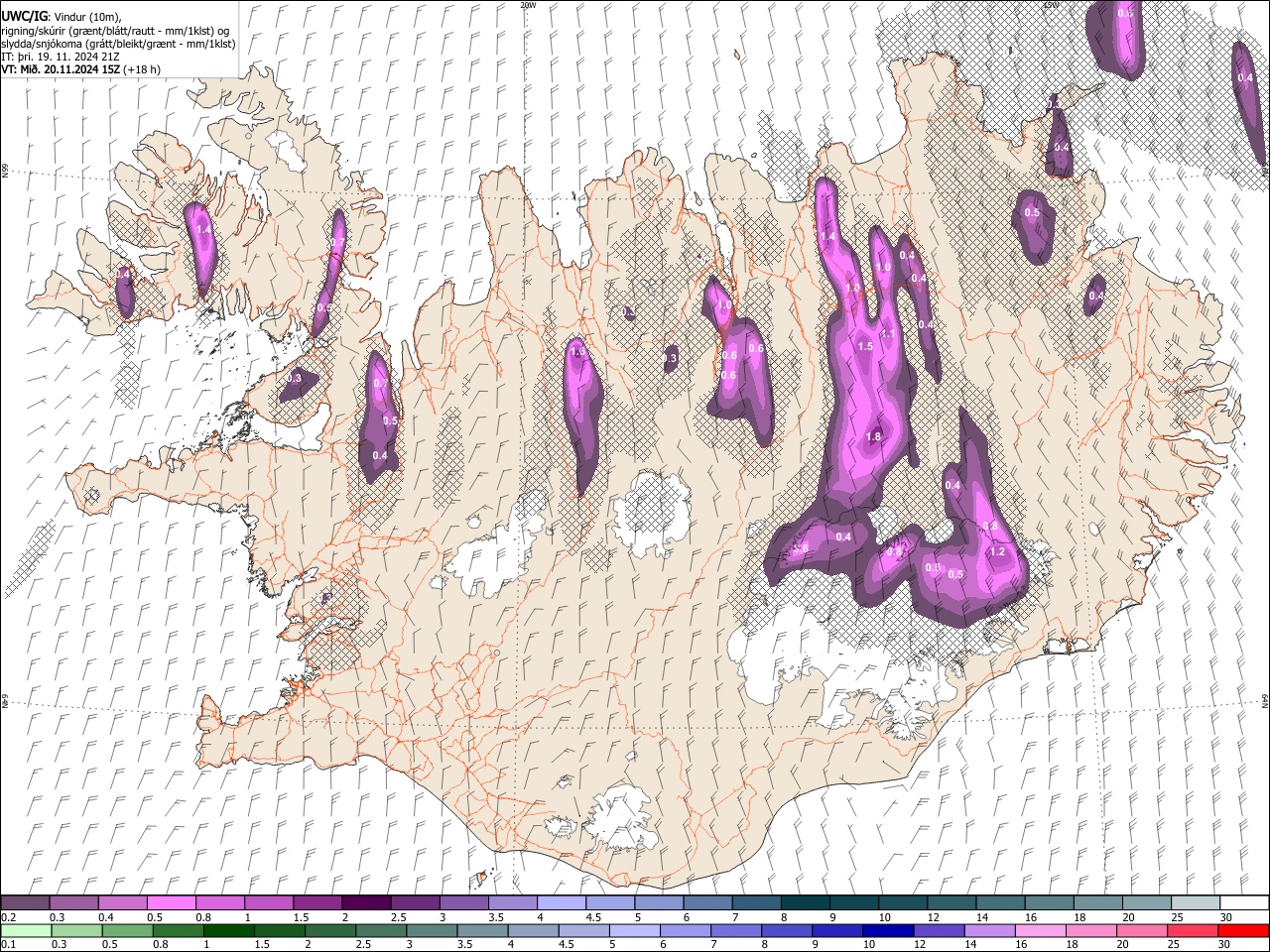The image size is (1270, 952).
Task: Click the bold "VT: Mið. 20.11.2024 15Z" text
Action: [62, 69]
